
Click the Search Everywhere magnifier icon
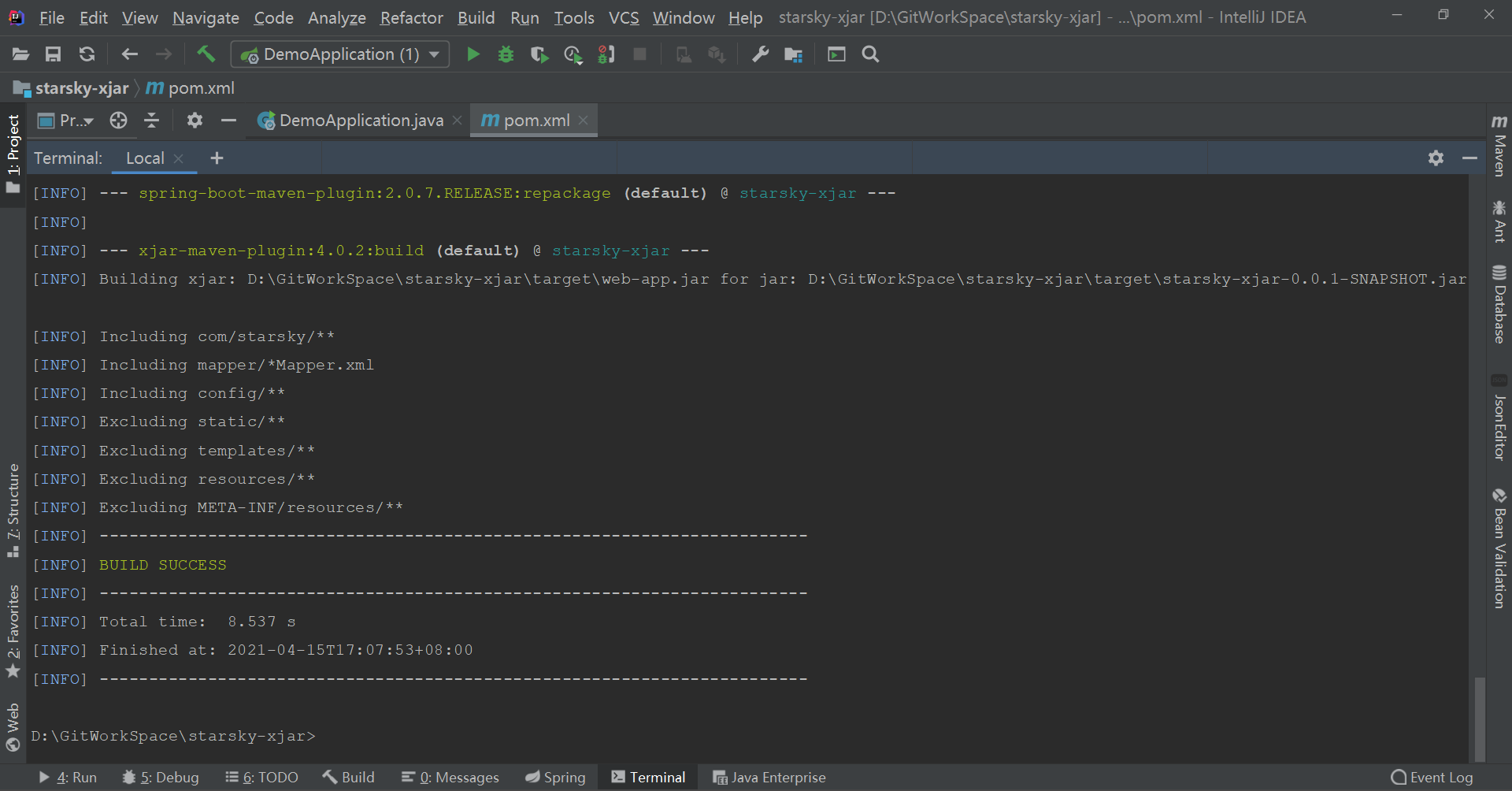coord(870,54)
